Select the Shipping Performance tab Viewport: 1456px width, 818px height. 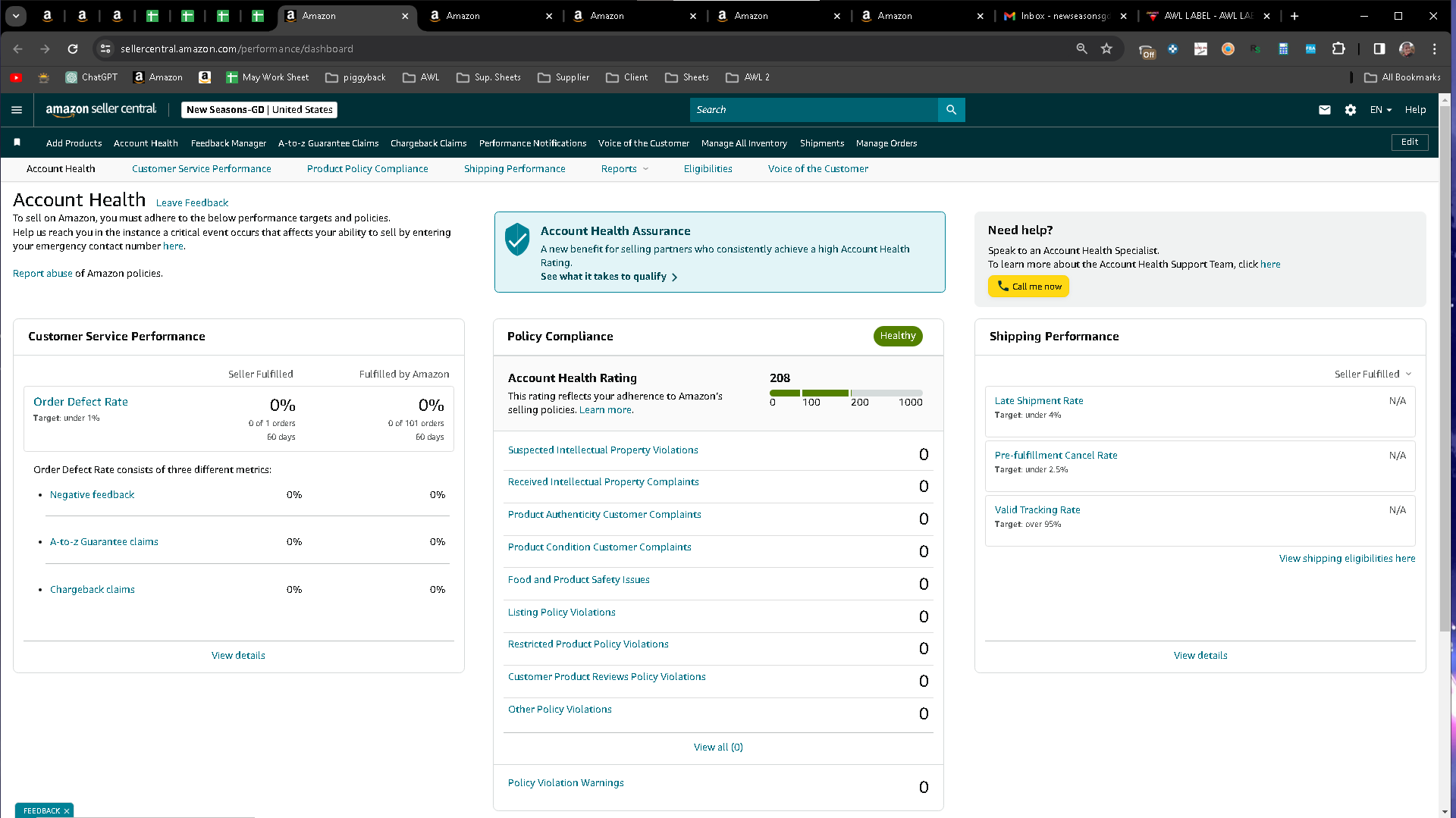click(515, 169)
